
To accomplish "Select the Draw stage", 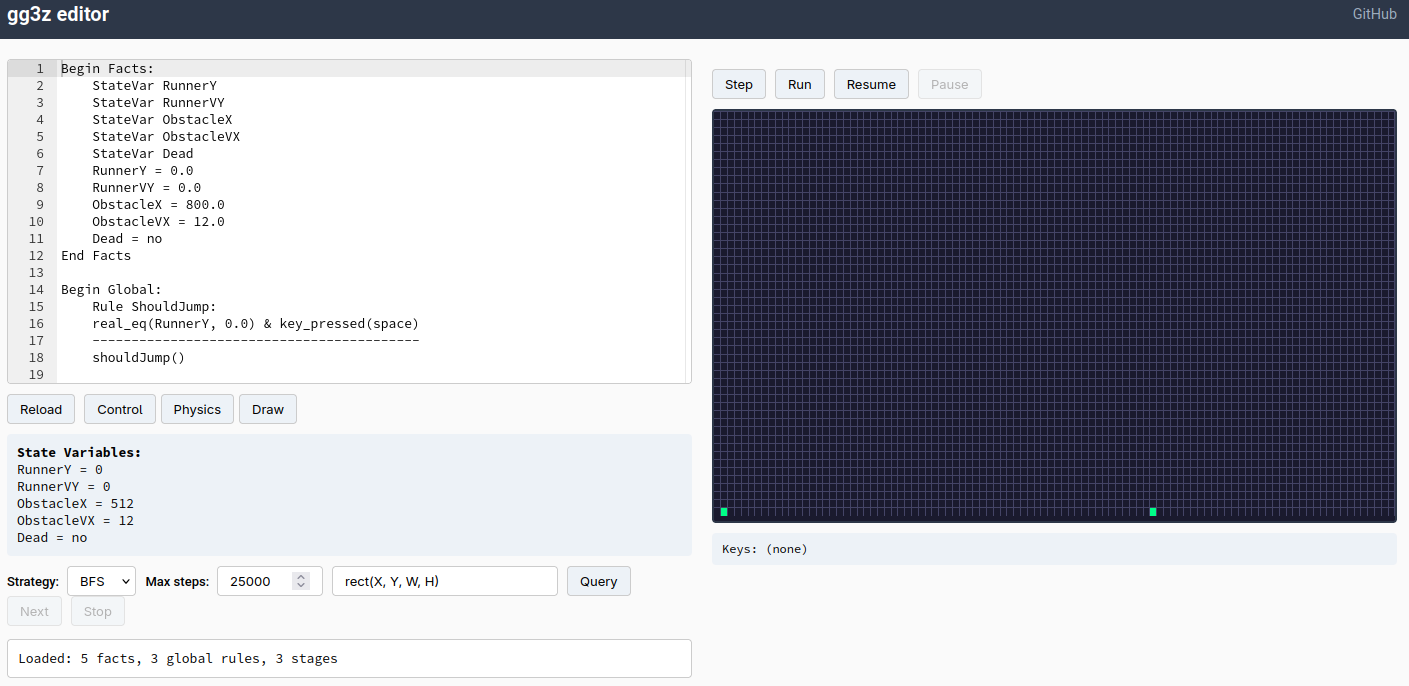I will point(268,409).
